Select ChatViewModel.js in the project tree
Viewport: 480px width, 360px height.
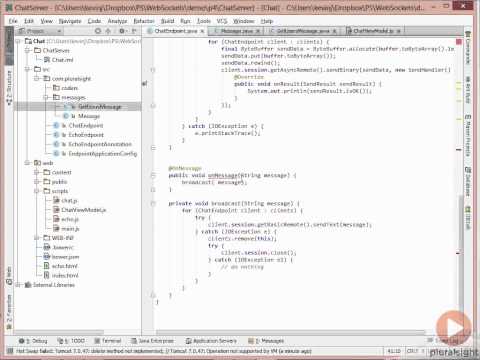click(x=80, y=210)
